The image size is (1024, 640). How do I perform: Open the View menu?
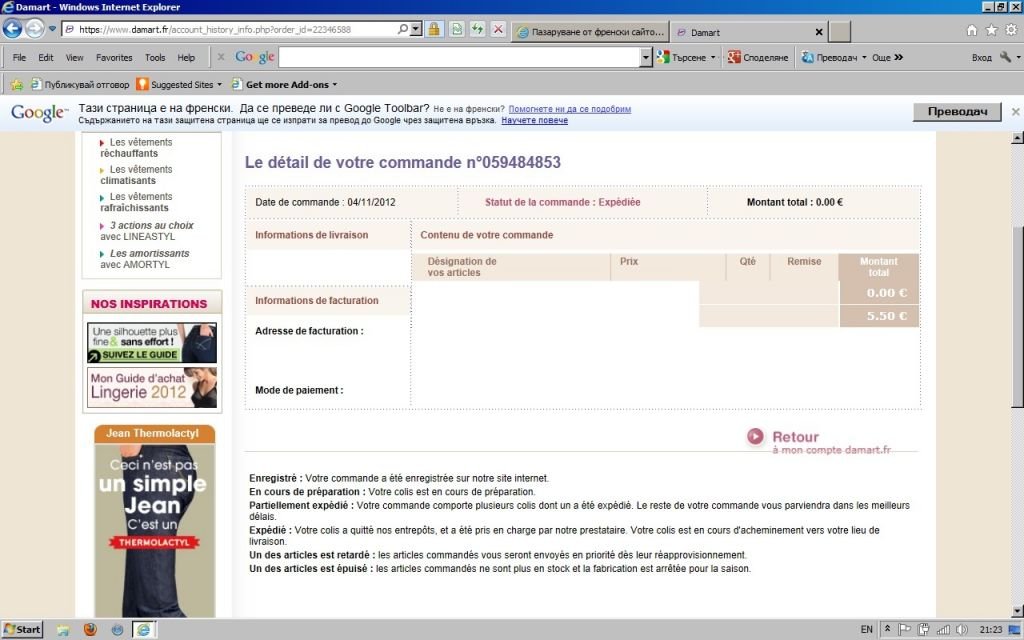pos(74,57)
